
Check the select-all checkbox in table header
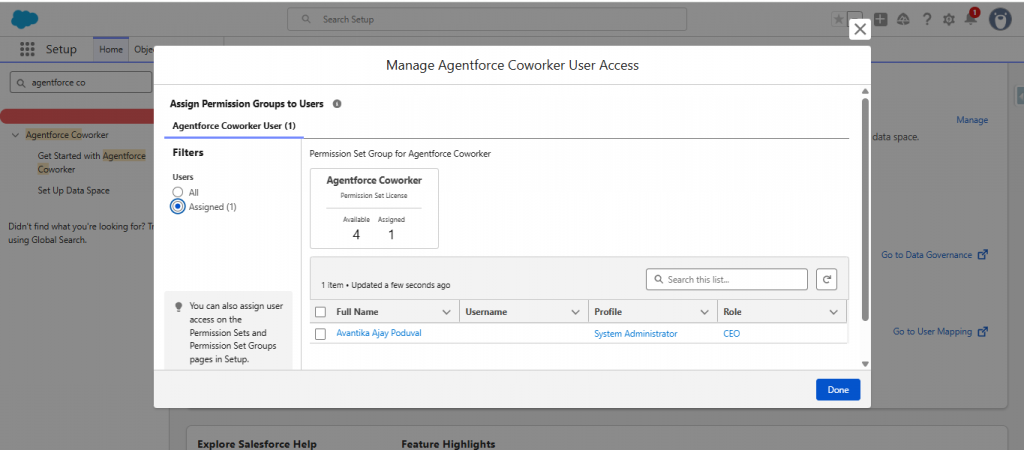coord(320,312)
